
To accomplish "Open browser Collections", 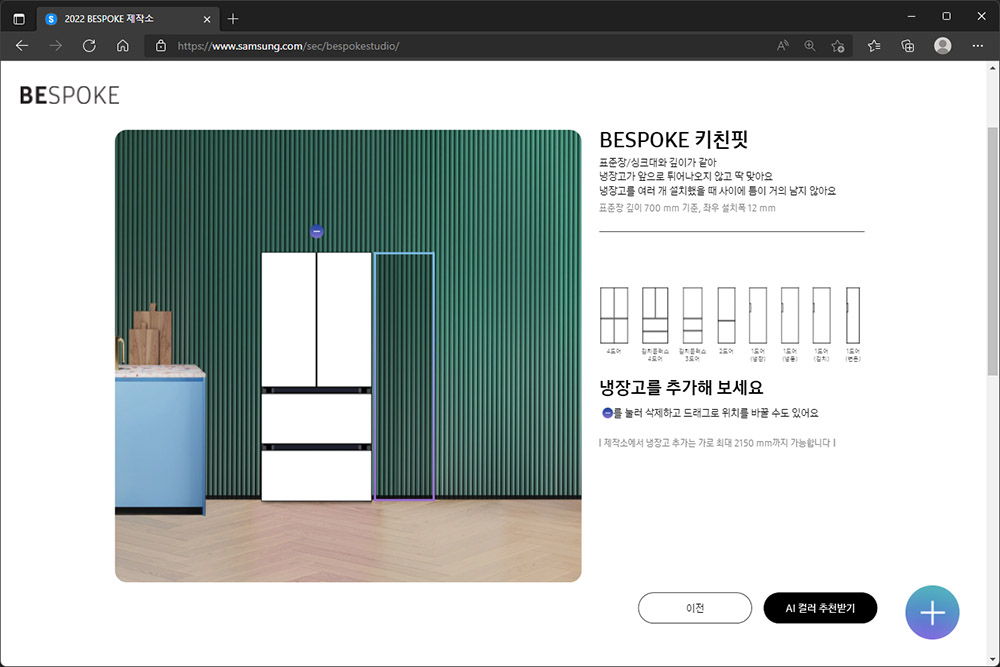I will pyautogui.click(x=908, y=46).
